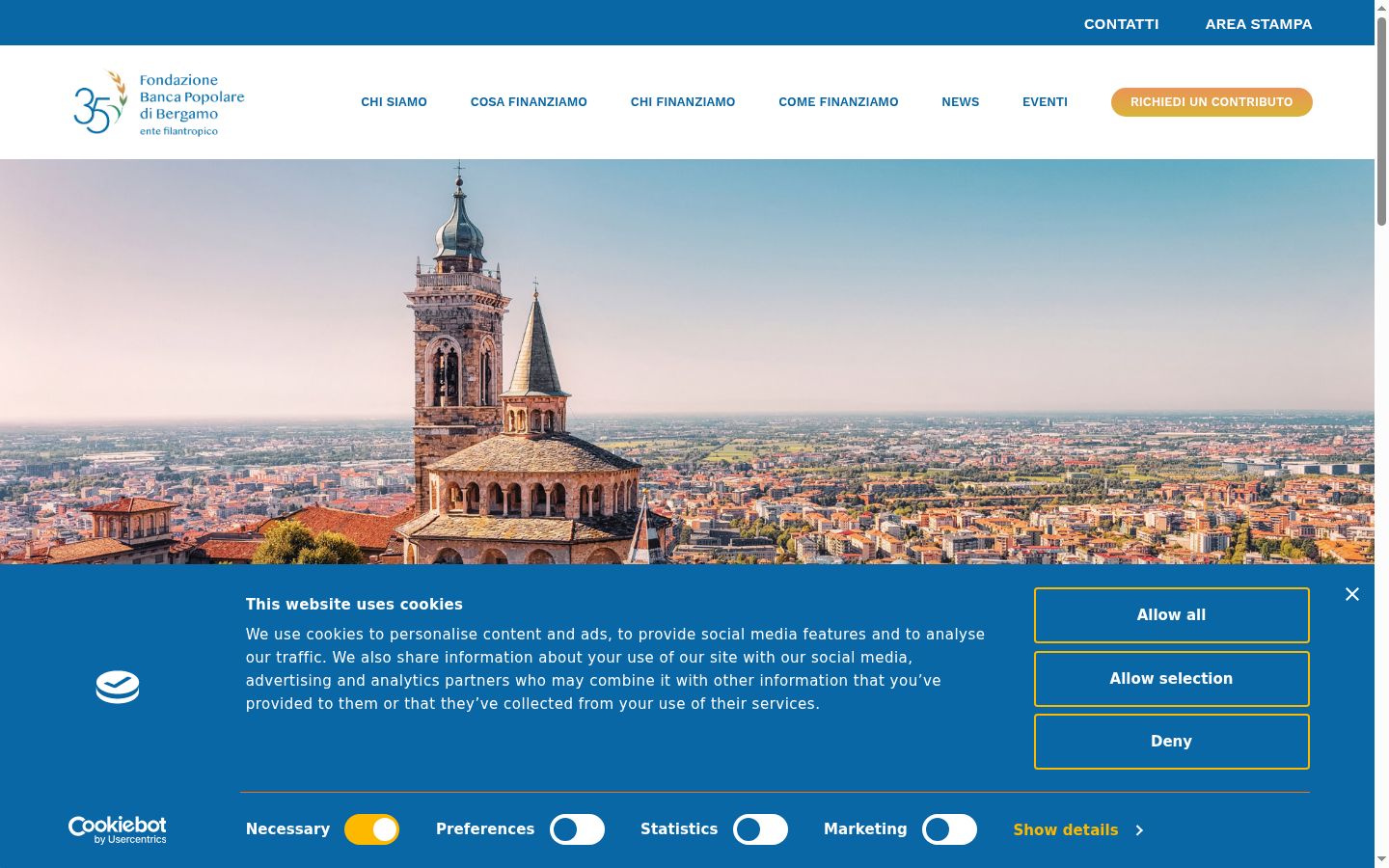Viewport: 1389px width, 868px height.
Task: Go to the EVENTI page
Action: 1045,102
